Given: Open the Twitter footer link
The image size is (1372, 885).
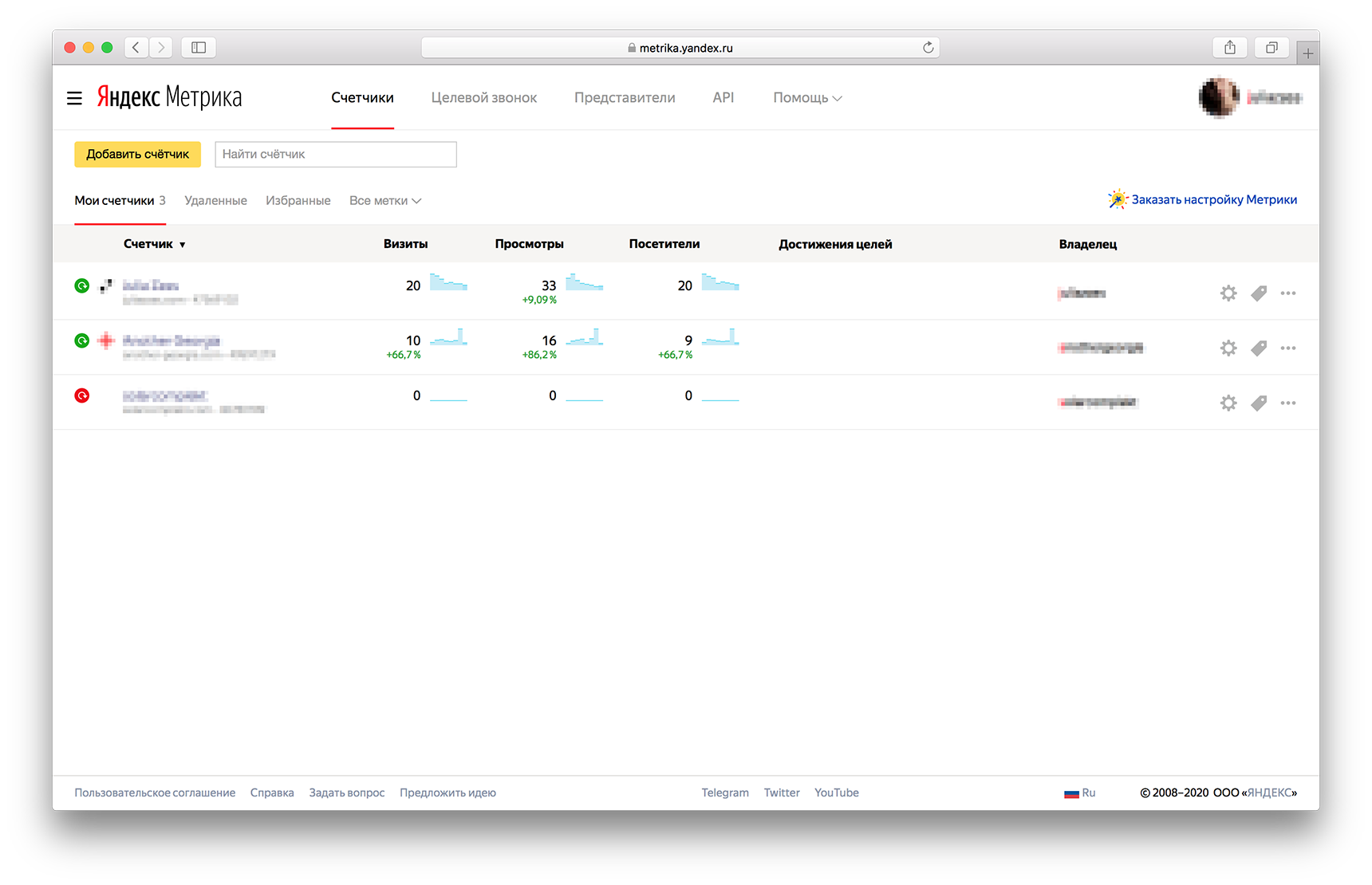Looking at the screenshot, I should pos(782,793).
